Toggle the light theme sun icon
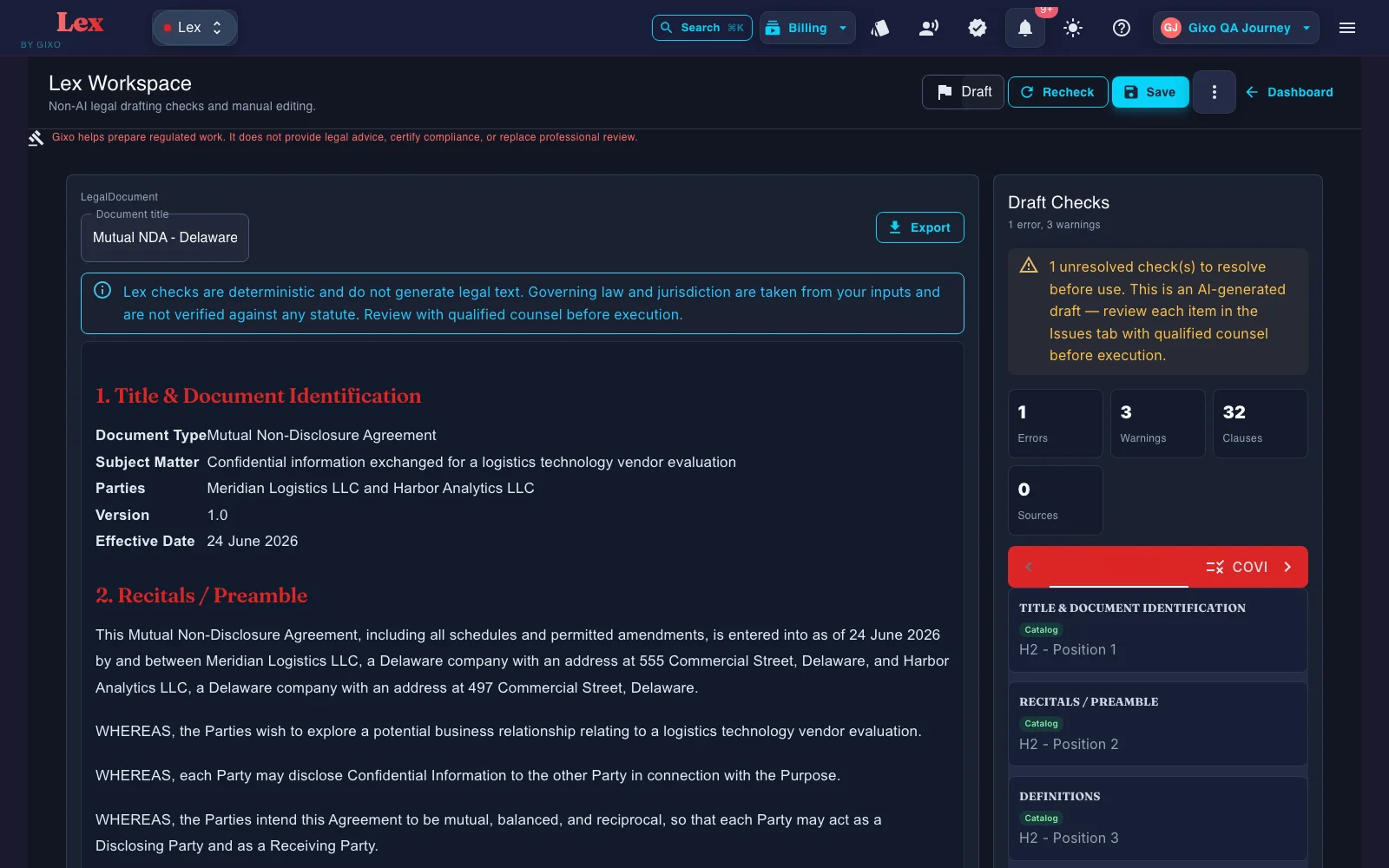 1073,28
